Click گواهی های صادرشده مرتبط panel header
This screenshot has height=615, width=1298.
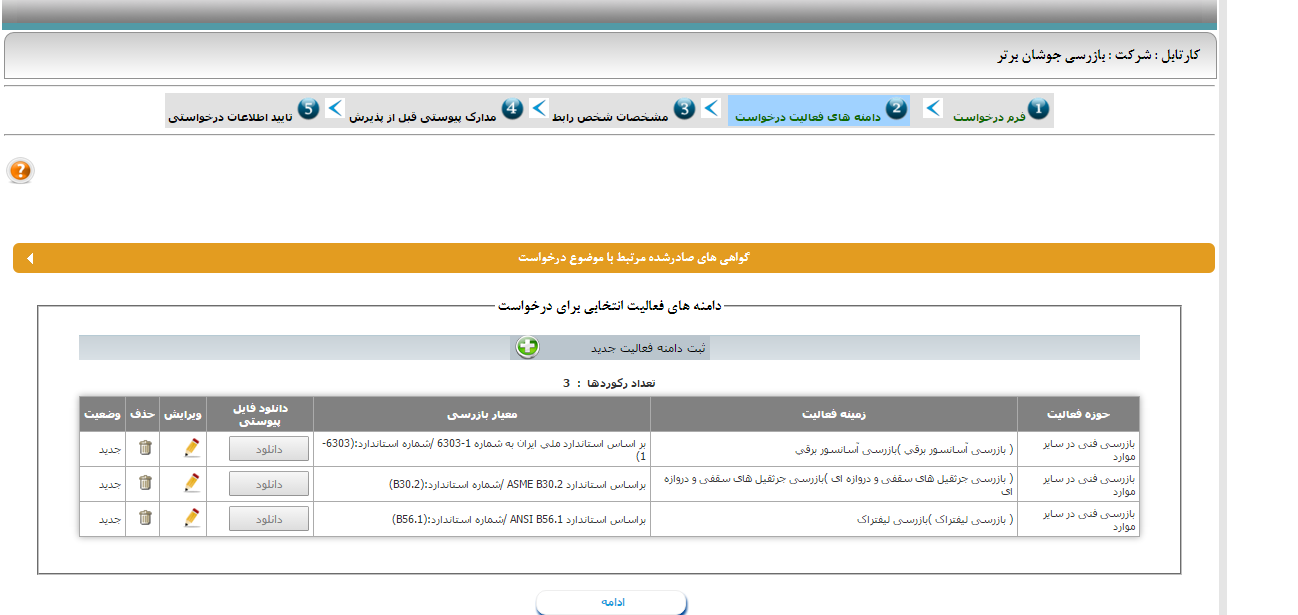point(614,258)
